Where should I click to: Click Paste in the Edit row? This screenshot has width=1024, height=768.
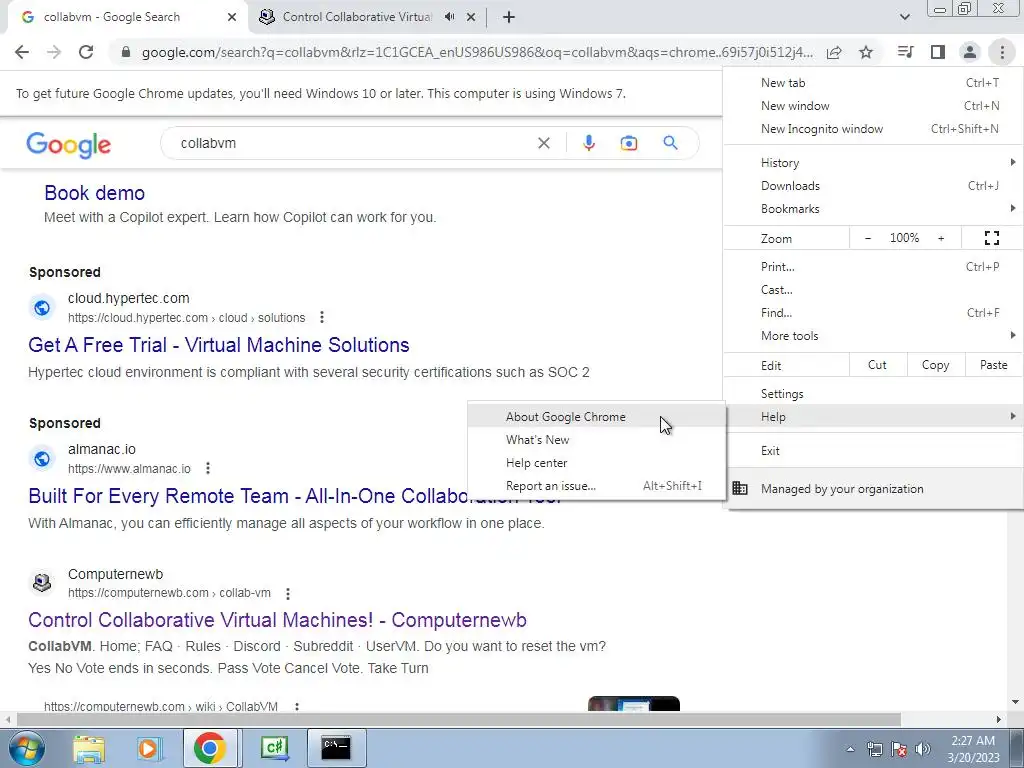(x=993, y=365)
